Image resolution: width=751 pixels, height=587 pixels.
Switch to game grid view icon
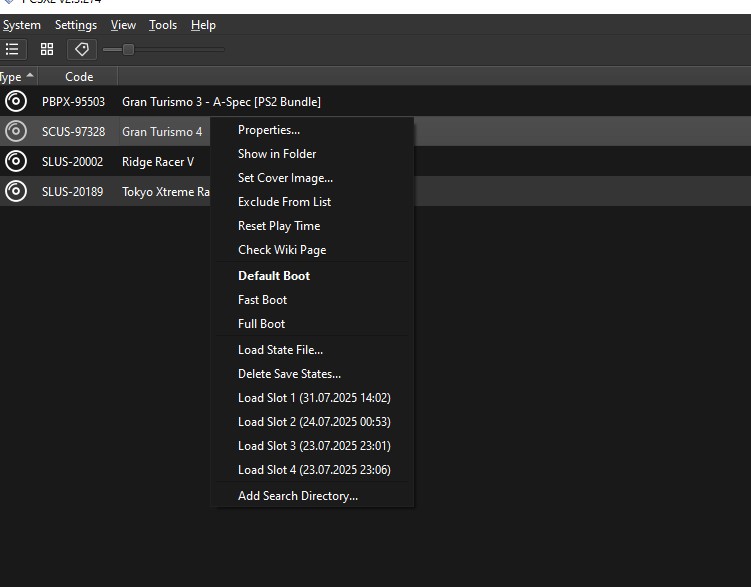[47, 49]
